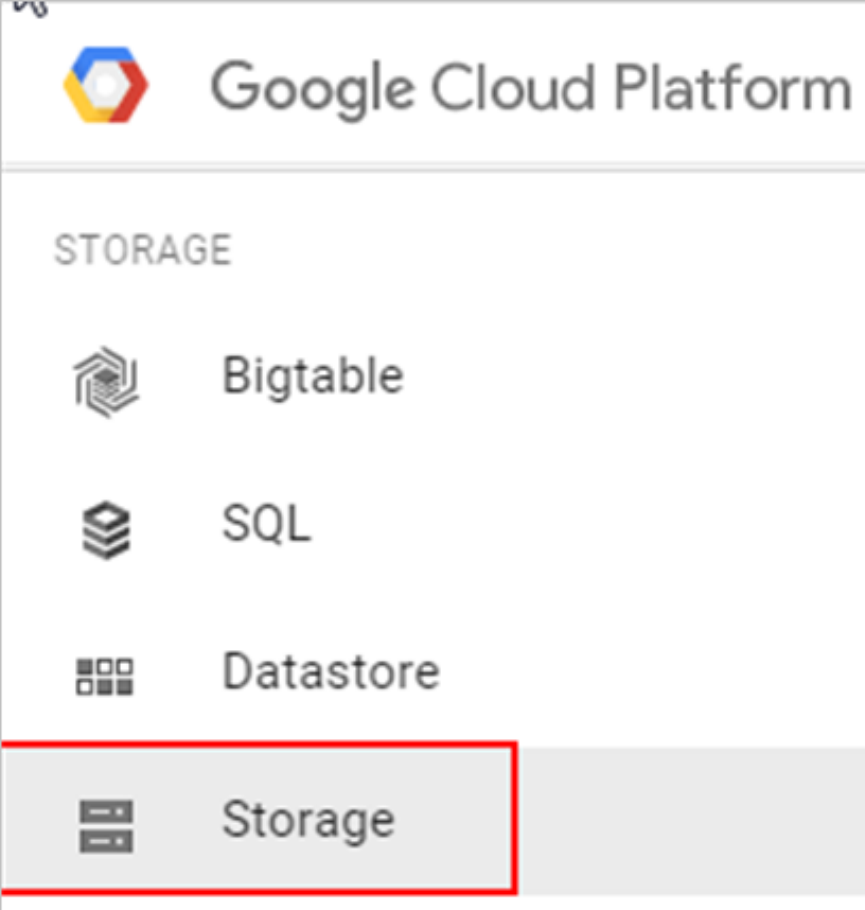
Task: Open the highlighted Storage menu label
Action: [308, 820]
